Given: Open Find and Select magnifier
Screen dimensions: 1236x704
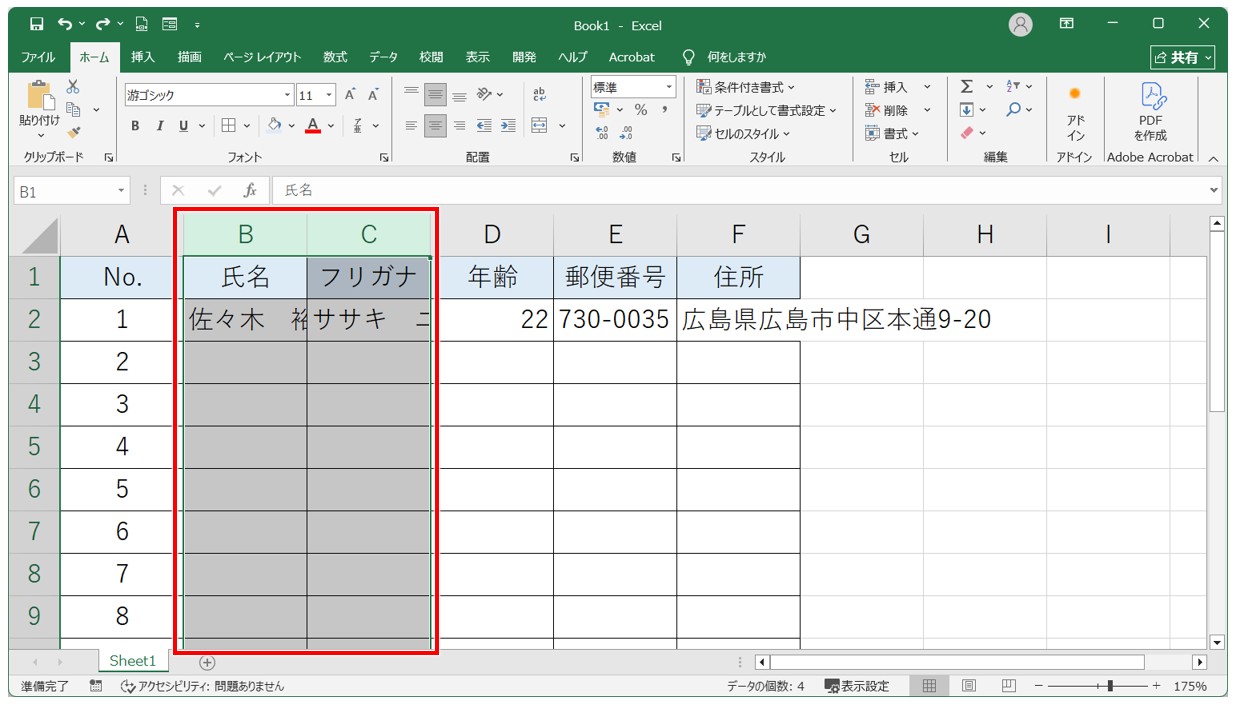Looking at the screenshot, I should click(1013, 110).
